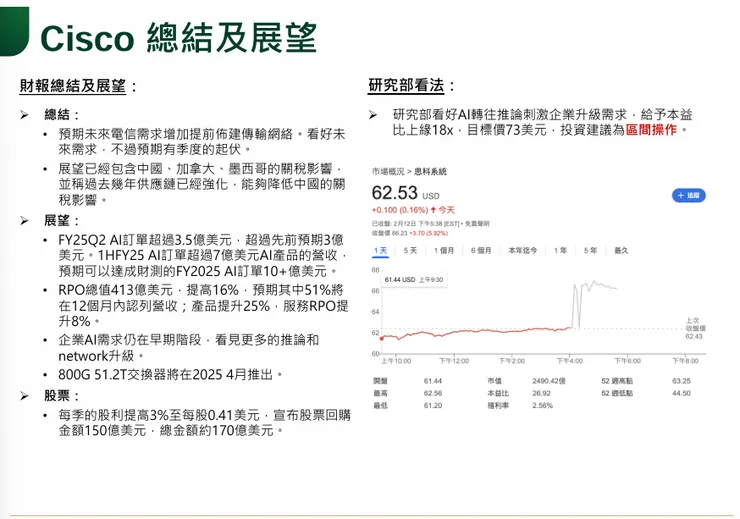Click the 下午4:00 axis label
This screenshot has width=740, height=519.
[570, 361]
